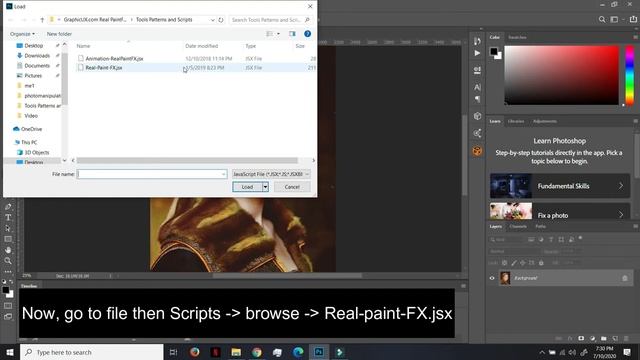640x360 pixels.
Task: Click the Load button in the dialog
Action: [247, 187]
